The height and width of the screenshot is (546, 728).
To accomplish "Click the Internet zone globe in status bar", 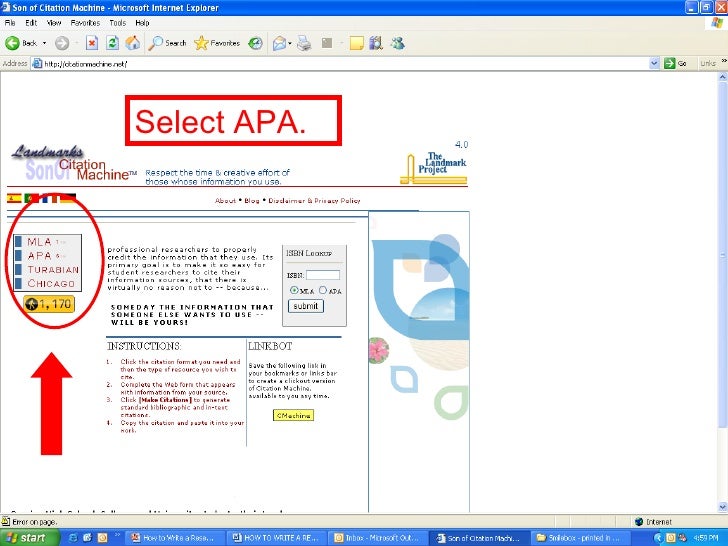I will 639,522.
